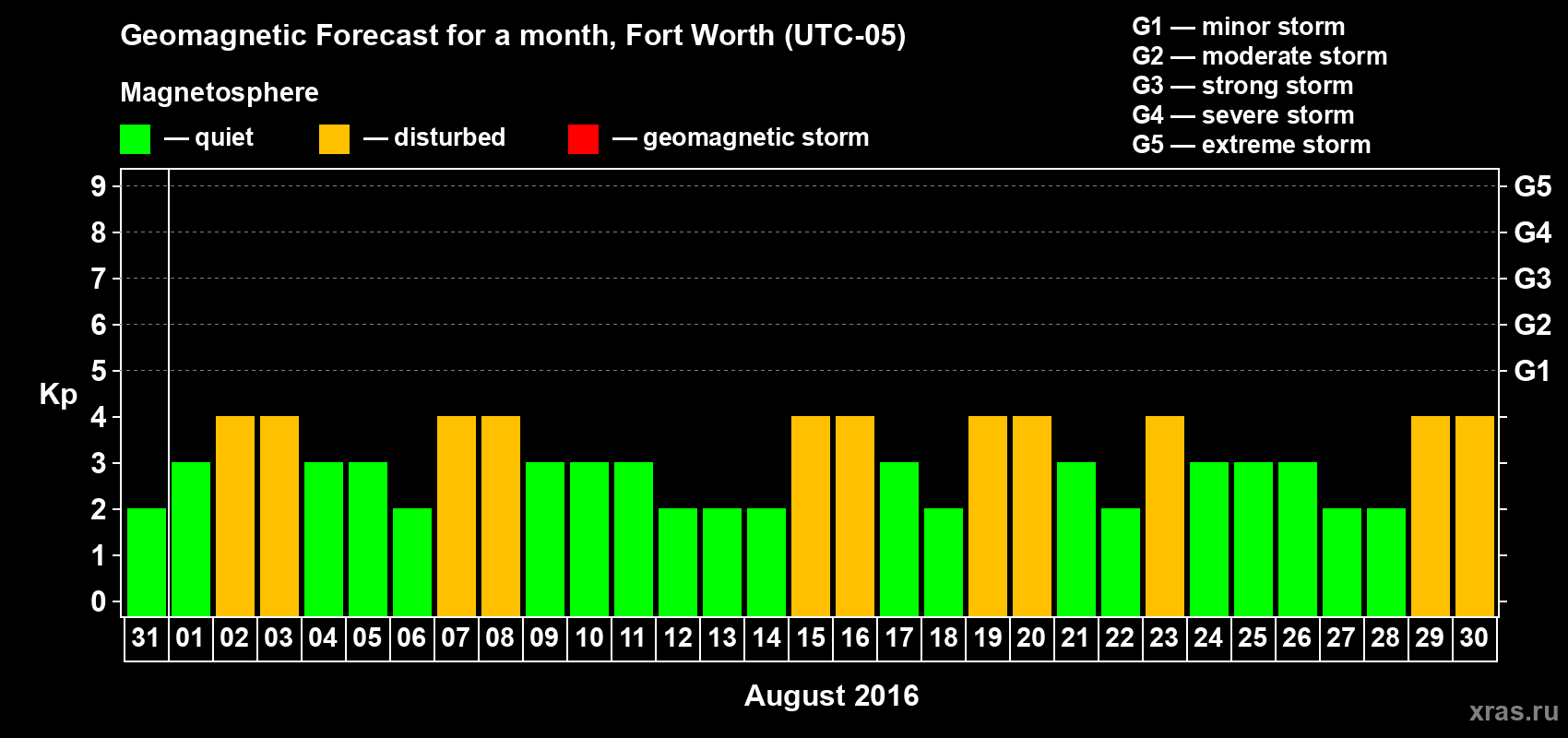Click the 'G4 — severe storm' legend line
1568x738 pixels.
coord(1242,115)
